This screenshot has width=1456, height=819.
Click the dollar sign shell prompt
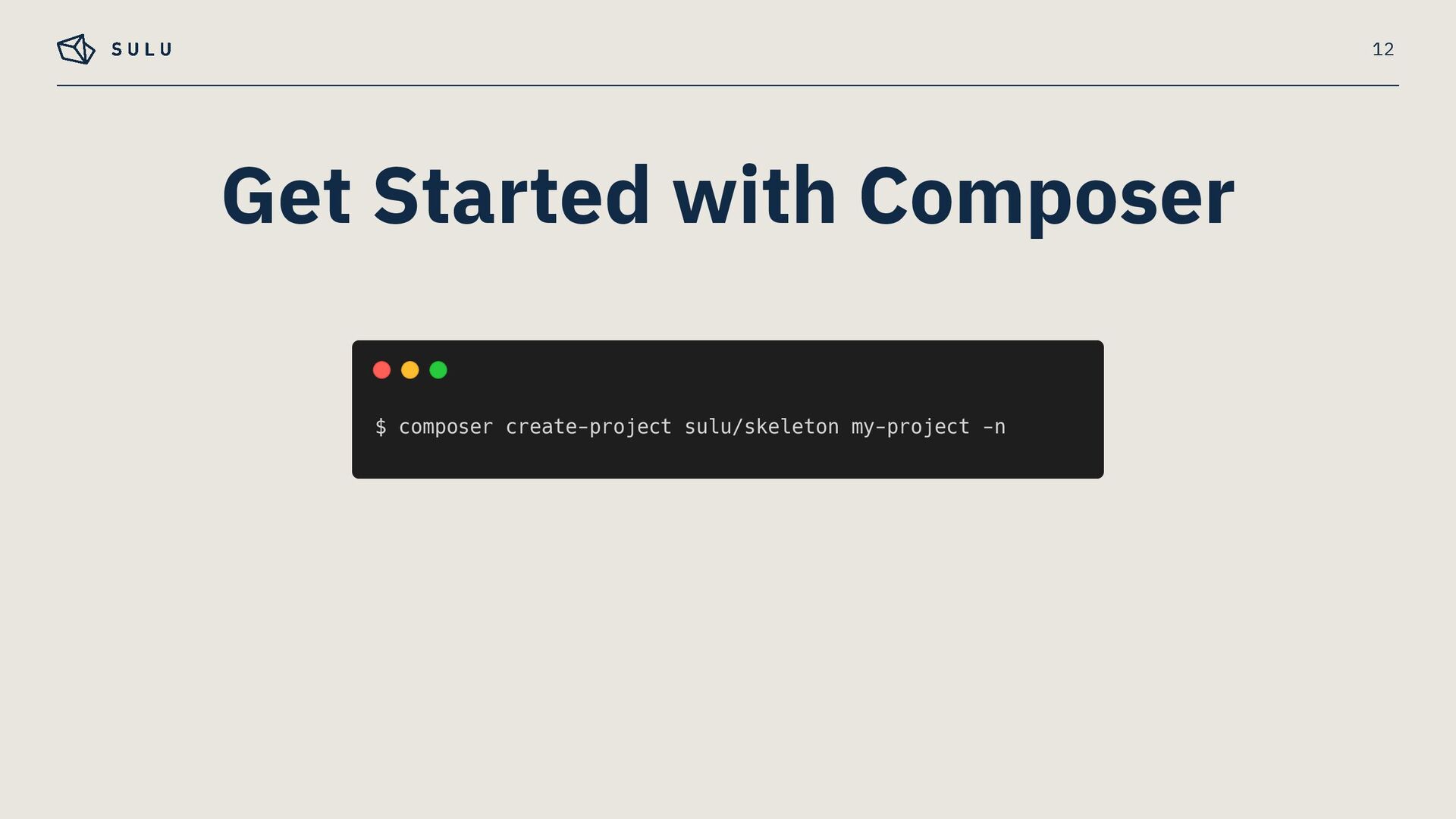click(381, 427)
